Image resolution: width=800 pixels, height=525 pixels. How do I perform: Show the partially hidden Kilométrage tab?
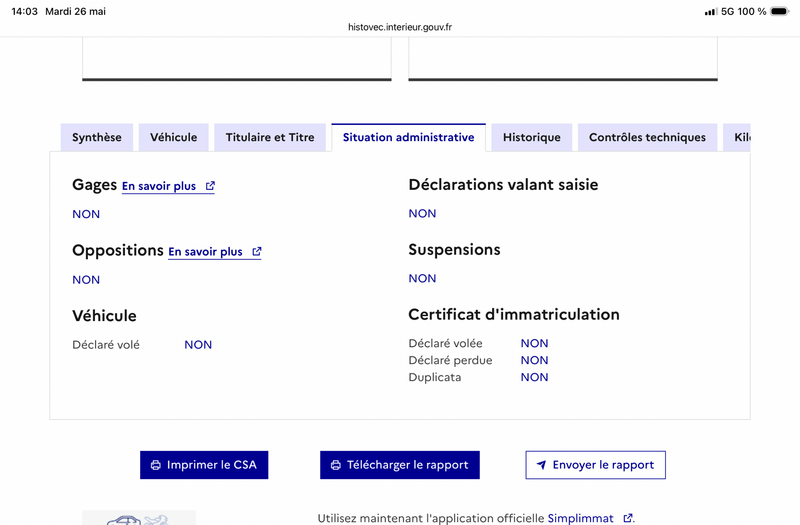pyautogui.click(x=737, y=137)
